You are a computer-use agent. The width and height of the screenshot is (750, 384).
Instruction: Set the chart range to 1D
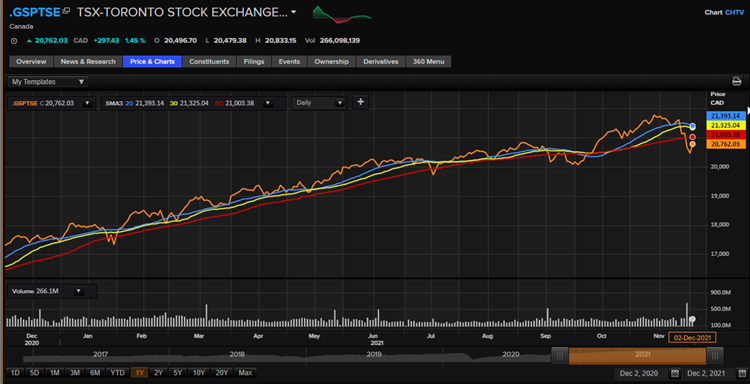coord(15,373)
